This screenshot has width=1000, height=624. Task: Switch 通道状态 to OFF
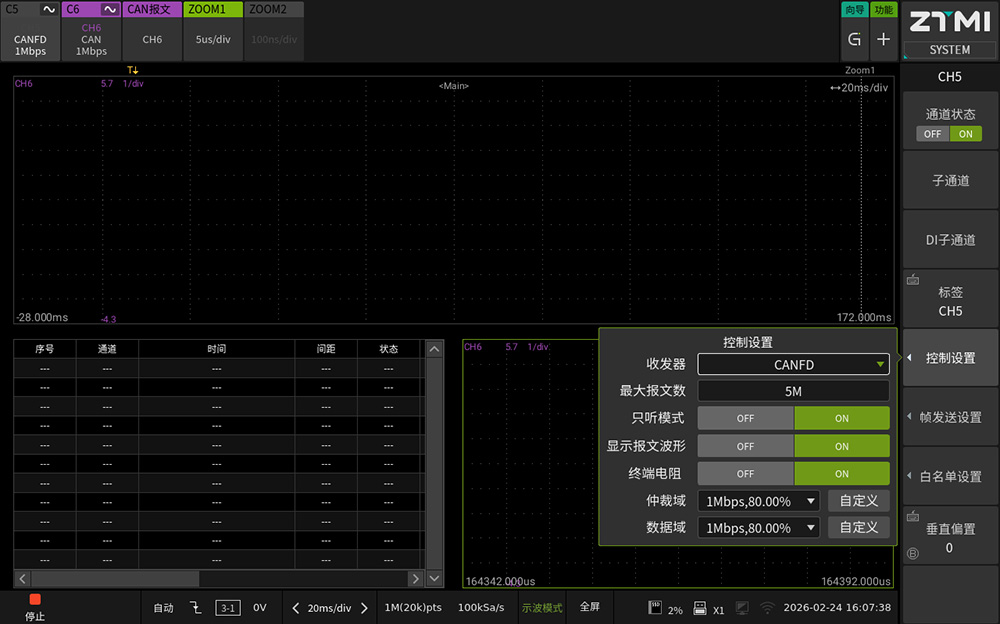(x=932, y=134)
